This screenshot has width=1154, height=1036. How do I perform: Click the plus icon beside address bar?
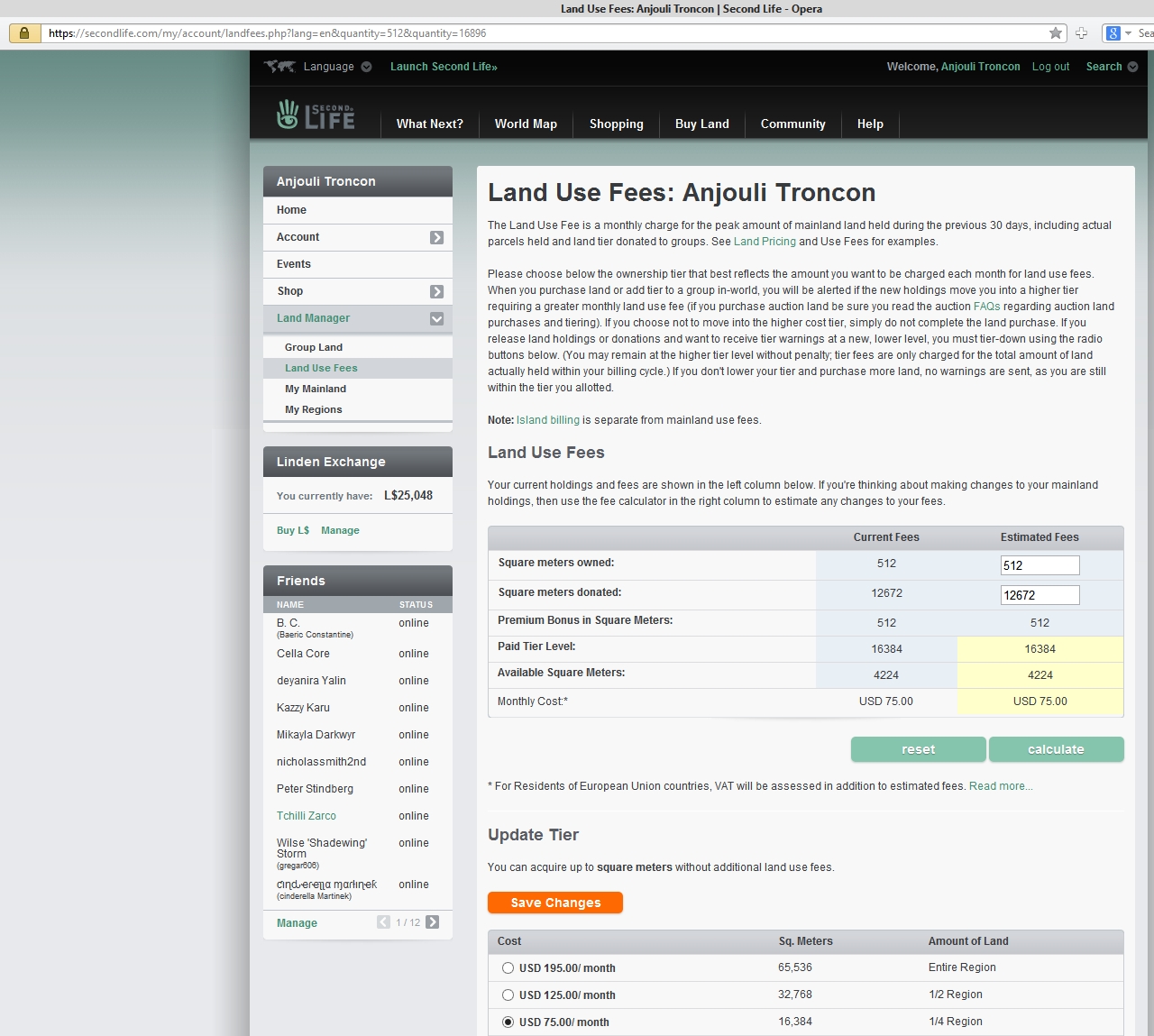[1081, 33]
